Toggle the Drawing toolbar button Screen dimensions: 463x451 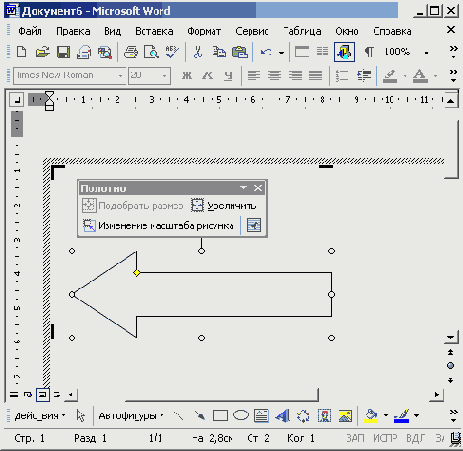tap(344, 52)
